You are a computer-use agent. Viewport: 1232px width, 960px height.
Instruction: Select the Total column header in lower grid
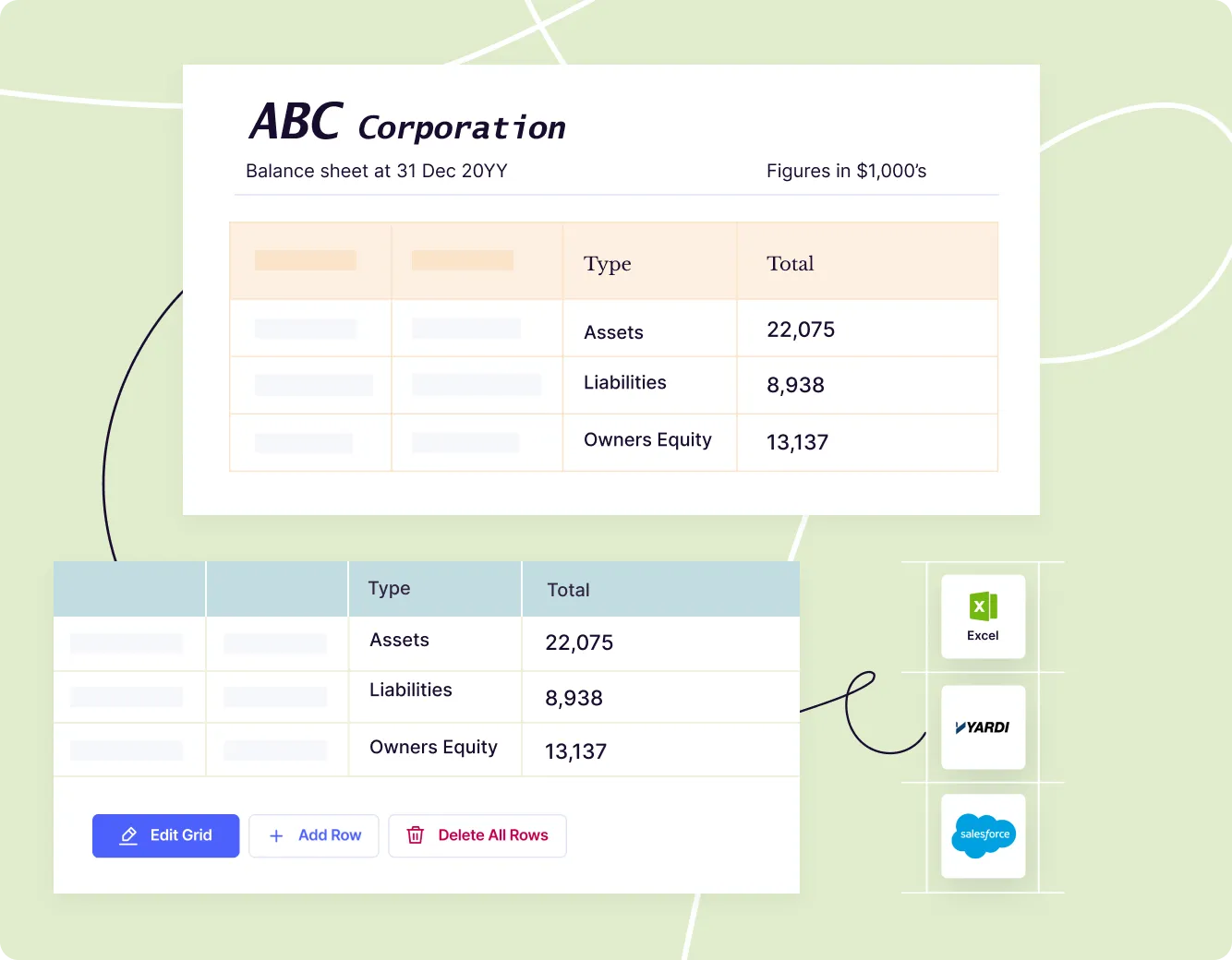[x=568, y=590]
